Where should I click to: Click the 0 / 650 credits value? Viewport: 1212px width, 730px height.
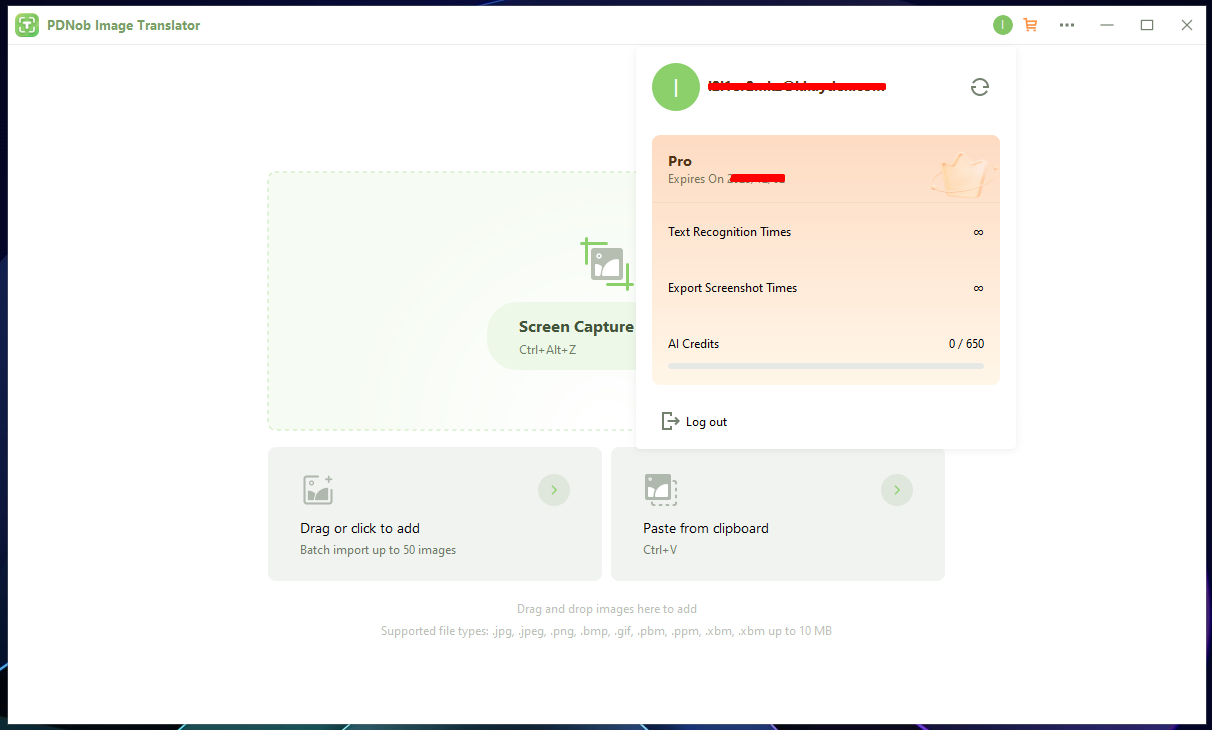click(x=966, y=344)
